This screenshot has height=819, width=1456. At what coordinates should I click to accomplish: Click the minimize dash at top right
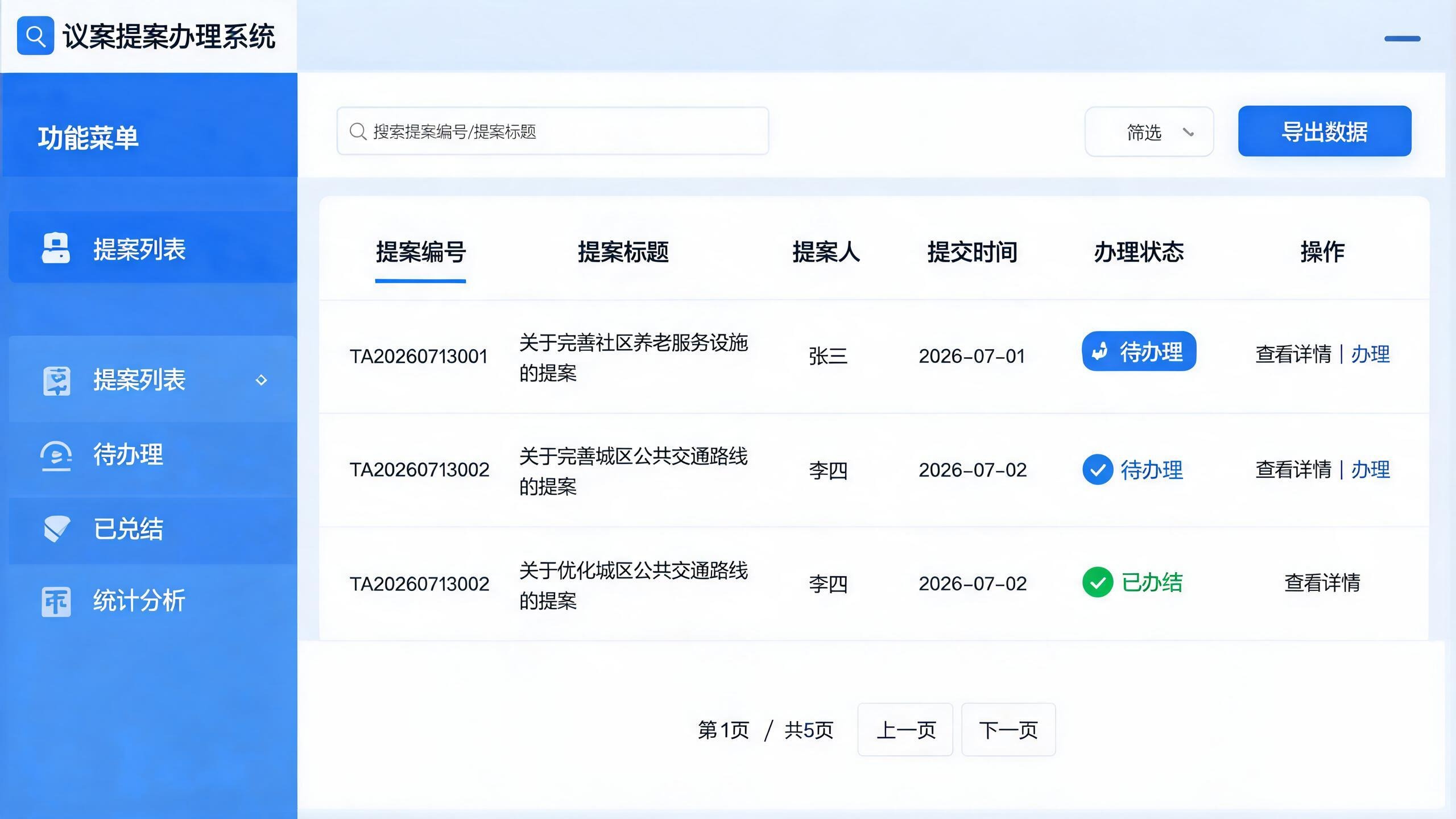tap(1402, 39)
